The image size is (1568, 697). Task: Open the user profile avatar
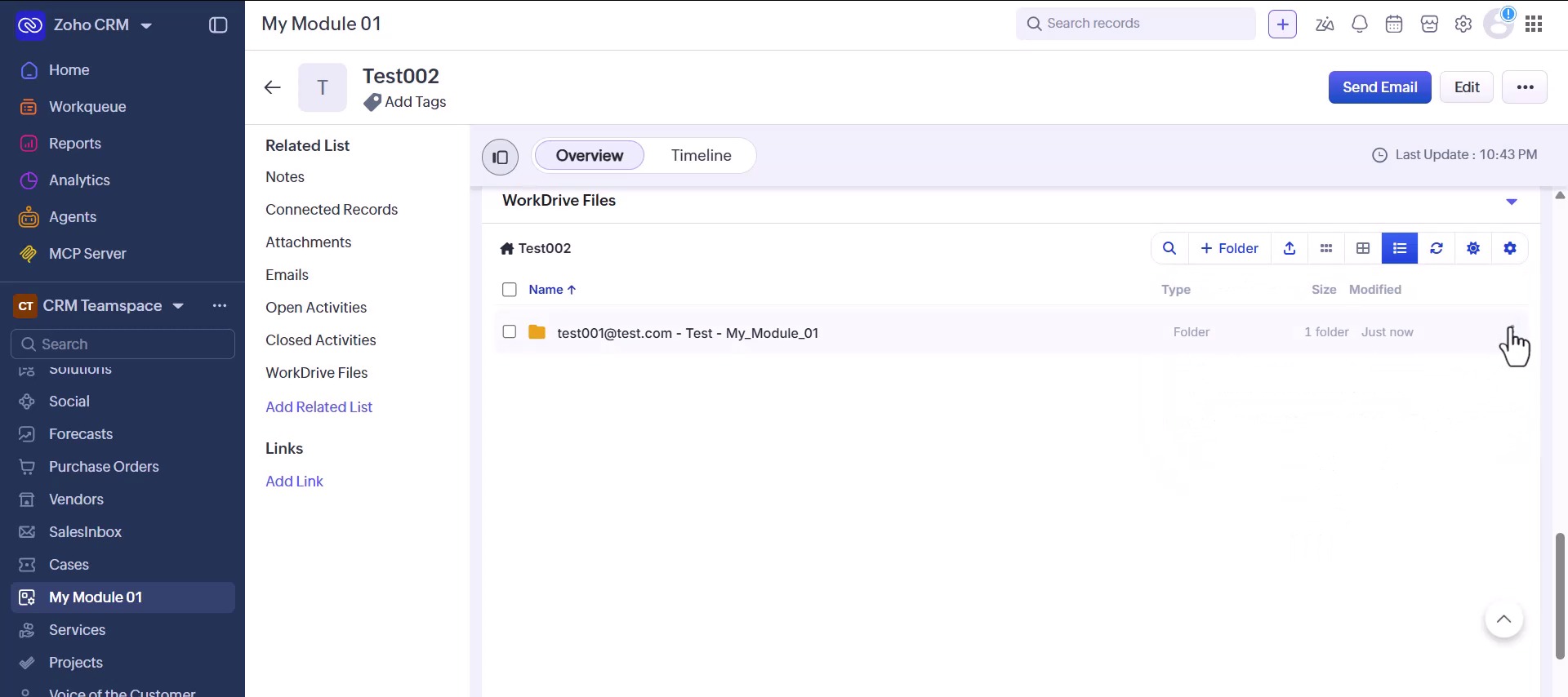[1499, 24]
